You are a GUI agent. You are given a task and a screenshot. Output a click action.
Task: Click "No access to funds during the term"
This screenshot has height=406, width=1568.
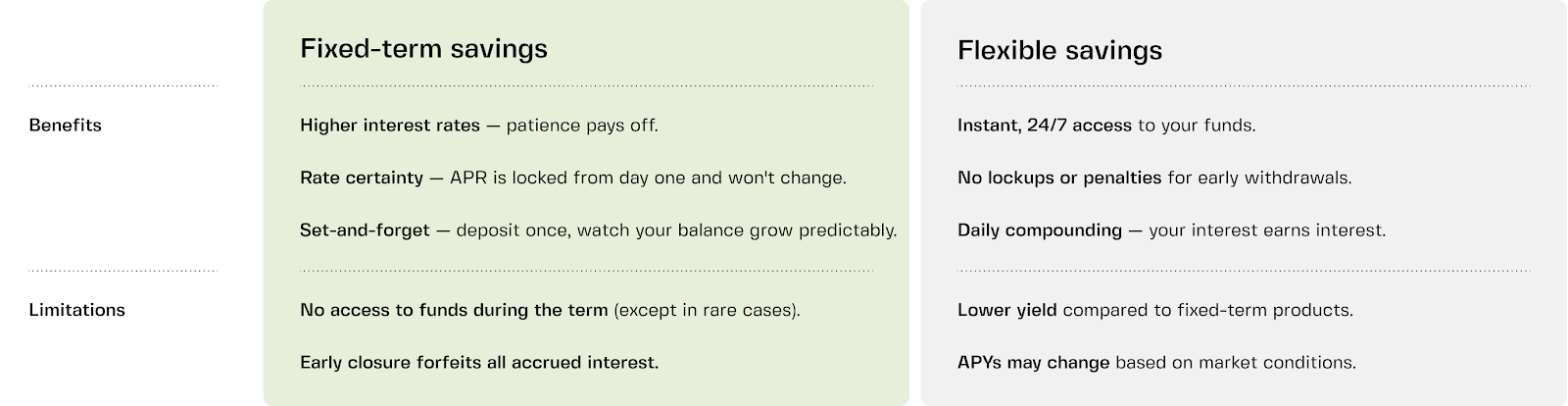pos(454,310)
